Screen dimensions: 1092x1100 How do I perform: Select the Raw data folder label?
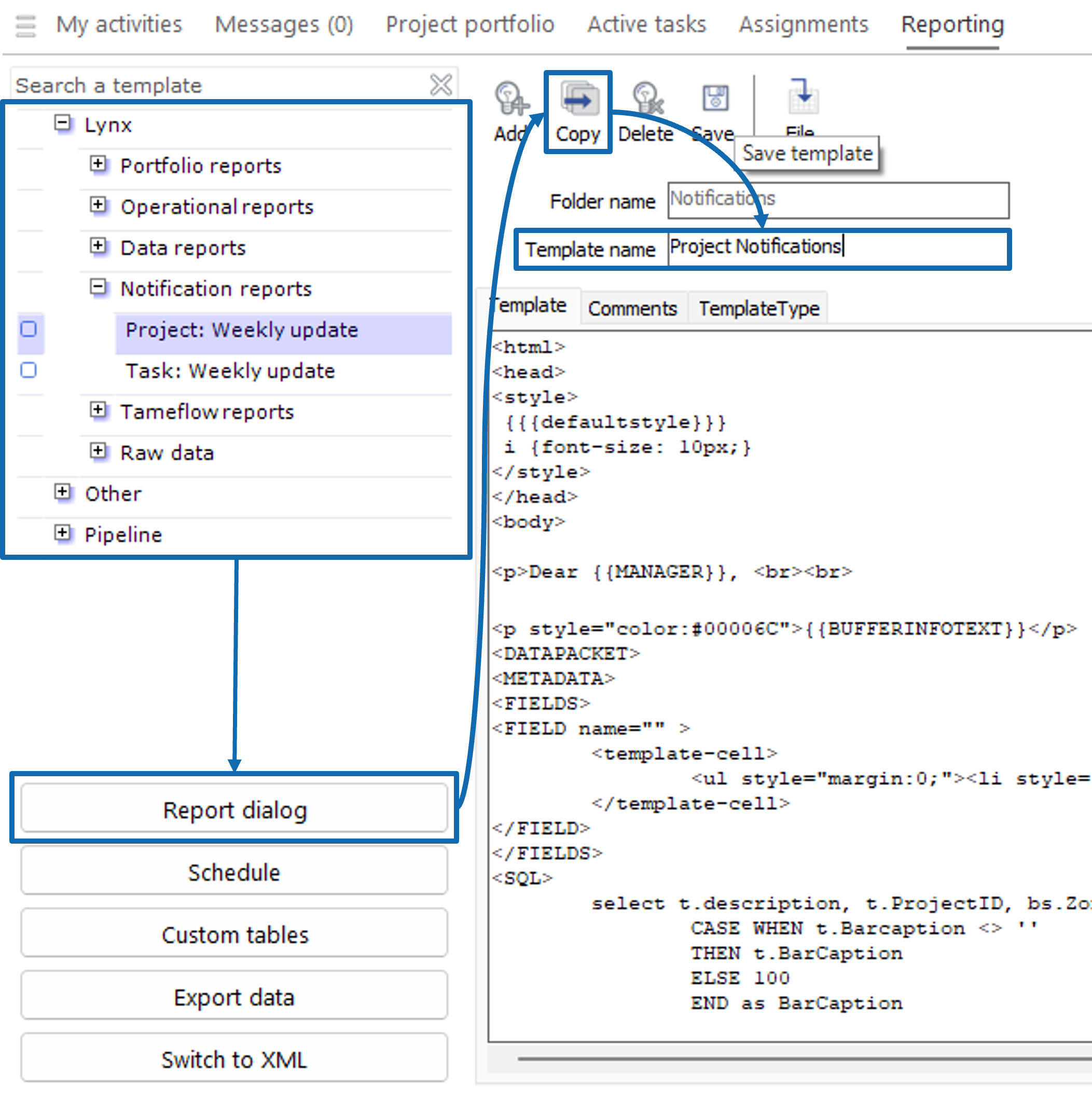click(167, 452)
